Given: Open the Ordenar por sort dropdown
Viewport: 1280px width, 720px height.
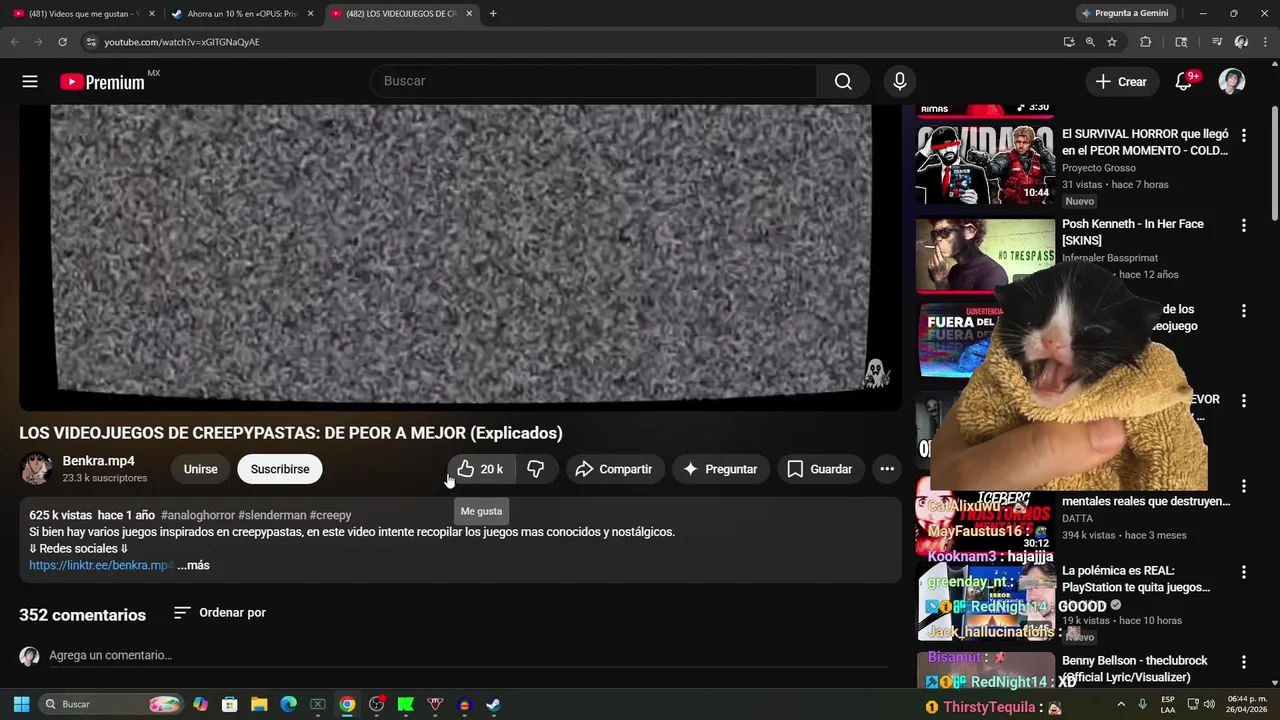Looking at the screenshot, I should pyautogui.click(x=220, y=613).
